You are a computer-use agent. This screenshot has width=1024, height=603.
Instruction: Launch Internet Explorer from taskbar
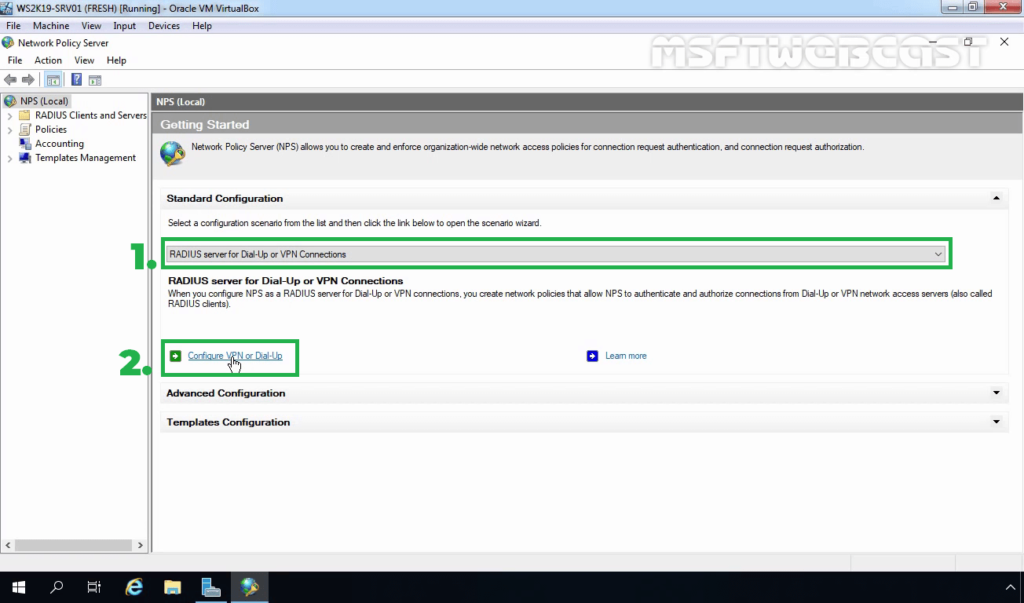[134, 587]
